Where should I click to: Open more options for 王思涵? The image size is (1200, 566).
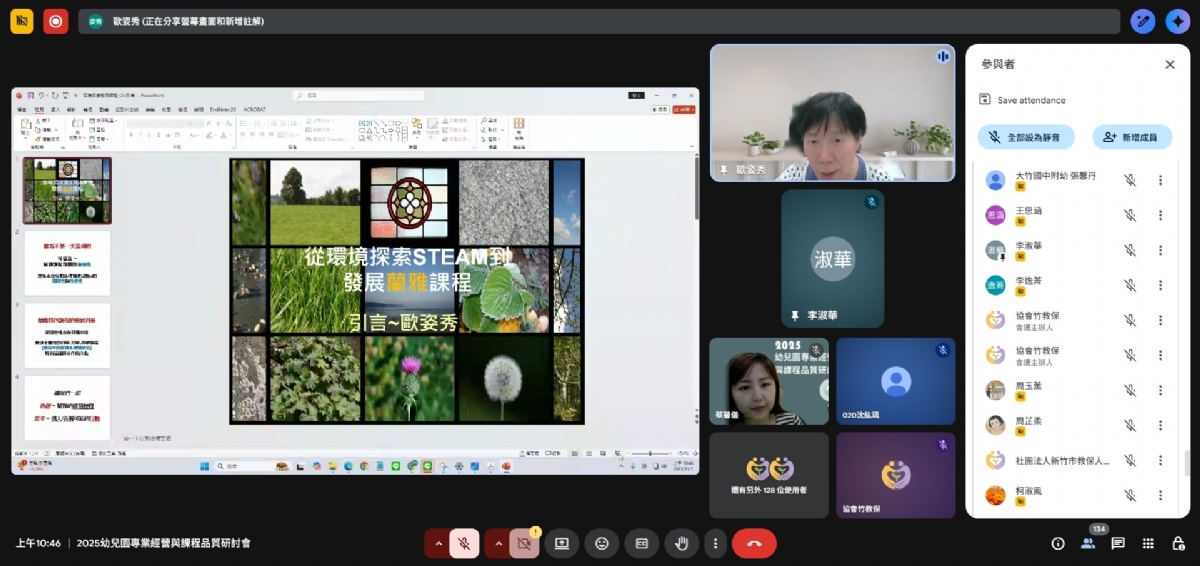[1160, 215]
